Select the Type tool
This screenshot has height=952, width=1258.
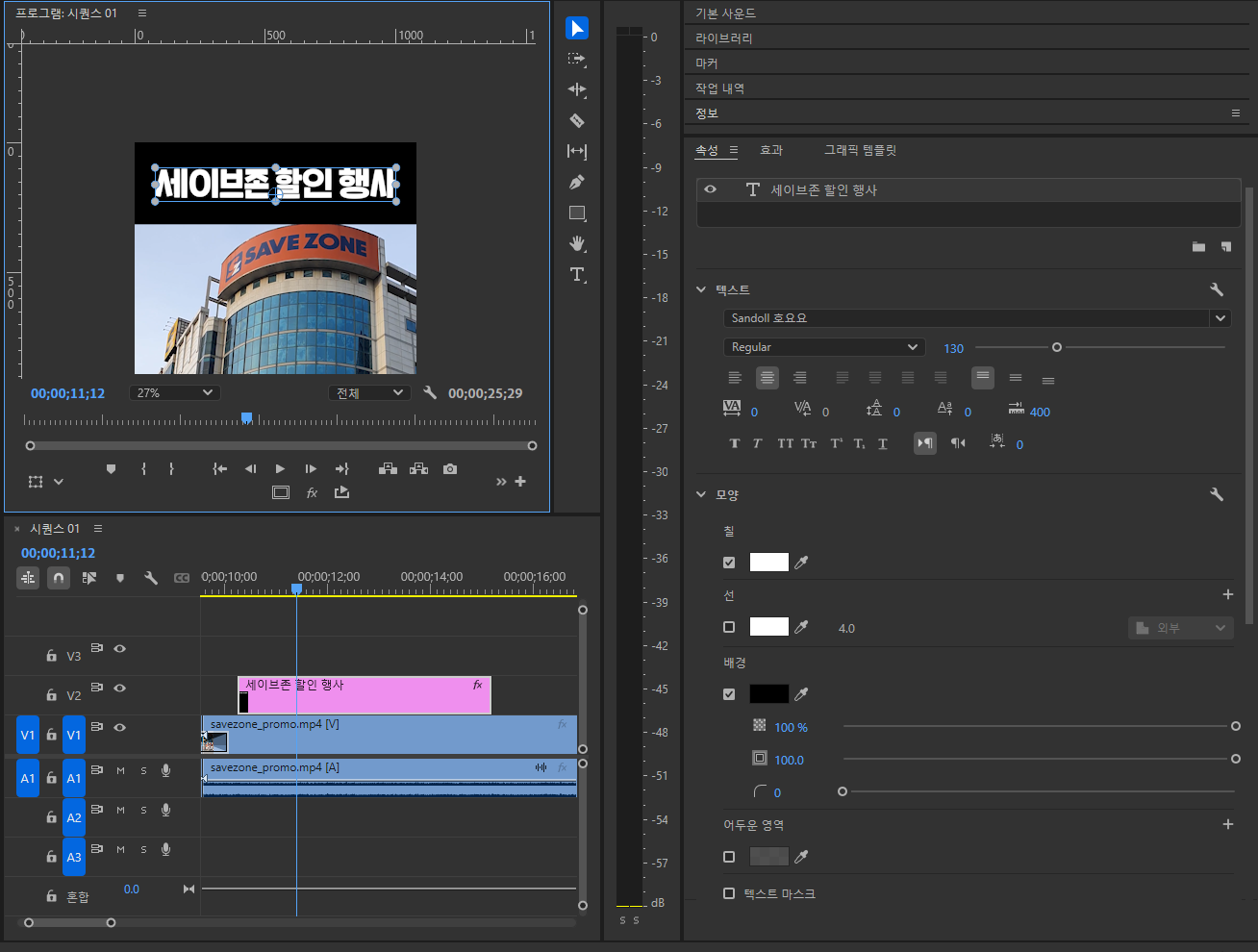tap(577, 274)
